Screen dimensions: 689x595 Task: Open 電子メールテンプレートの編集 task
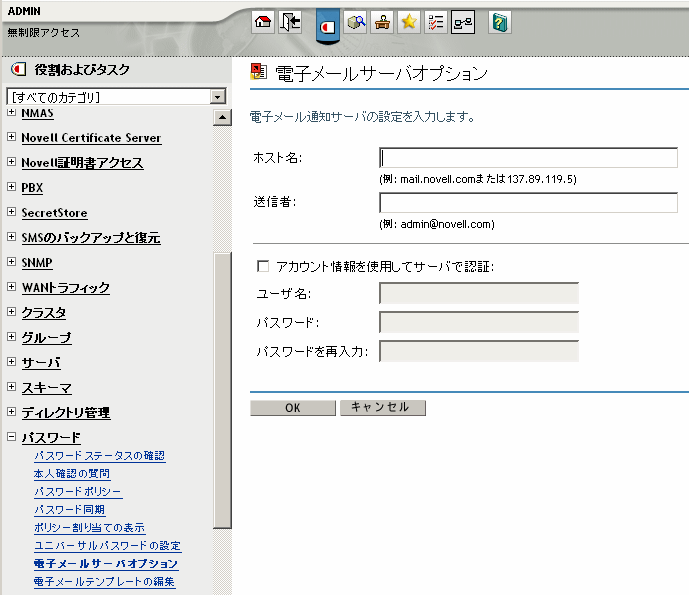click(x=105, y=582)
